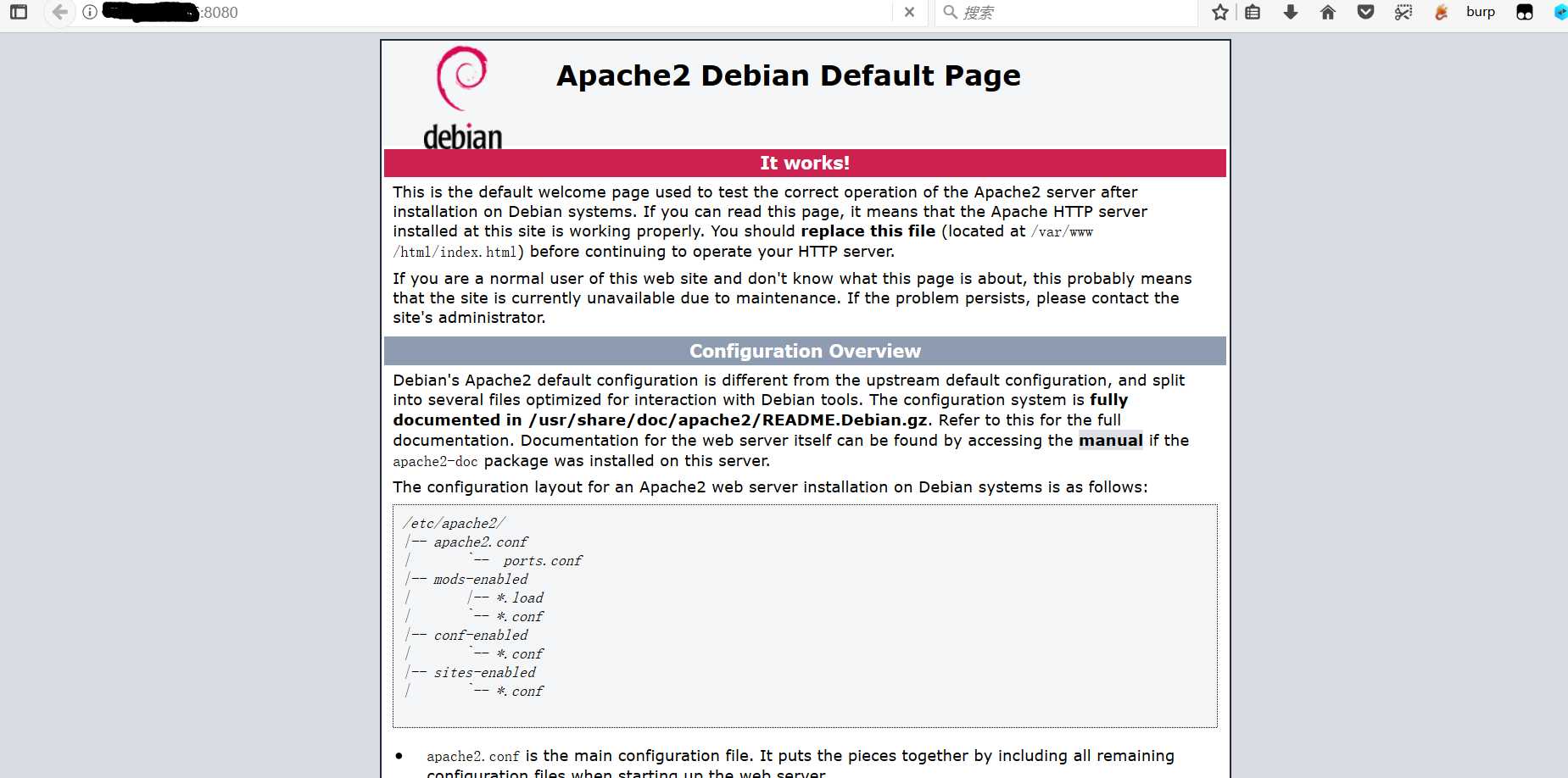The height and width of the screenshot is (778, 1568).
Task: Go to the home page
Action: (1328, 12)
